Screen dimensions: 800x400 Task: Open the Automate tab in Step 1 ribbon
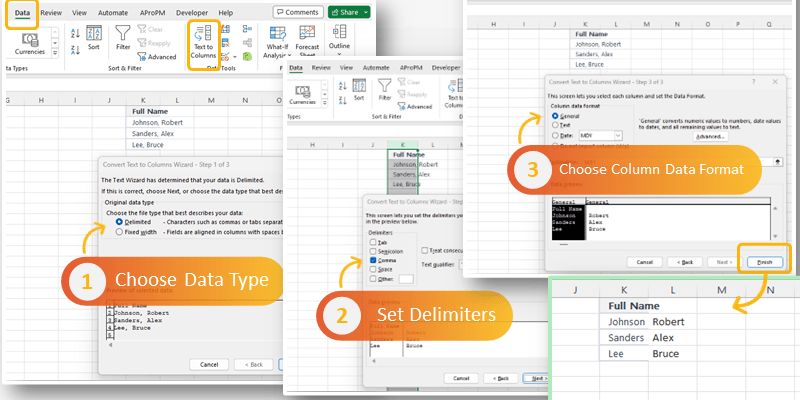coord(113,13)
